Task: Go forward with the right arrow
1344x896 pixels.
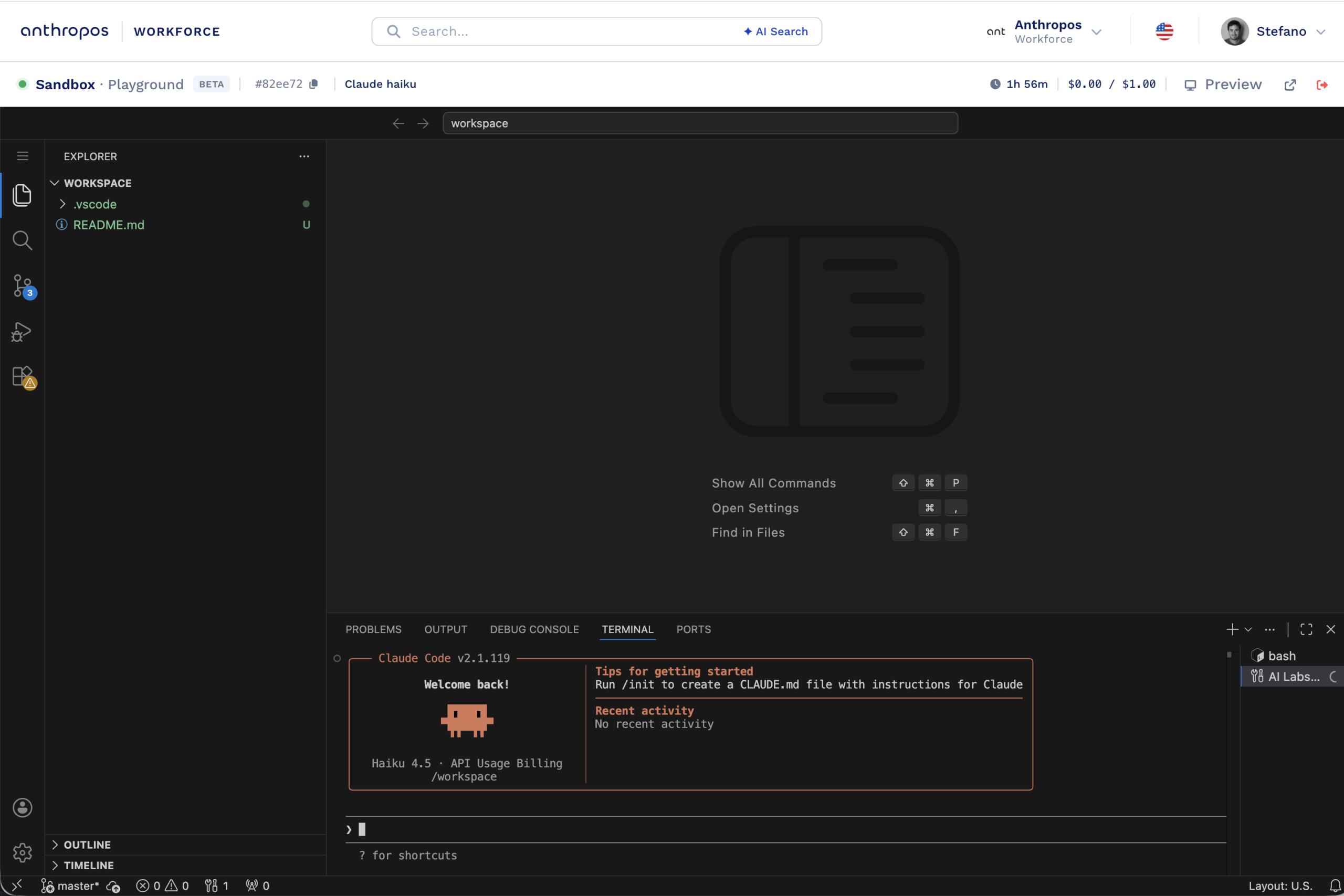Action: click(423, 123)
